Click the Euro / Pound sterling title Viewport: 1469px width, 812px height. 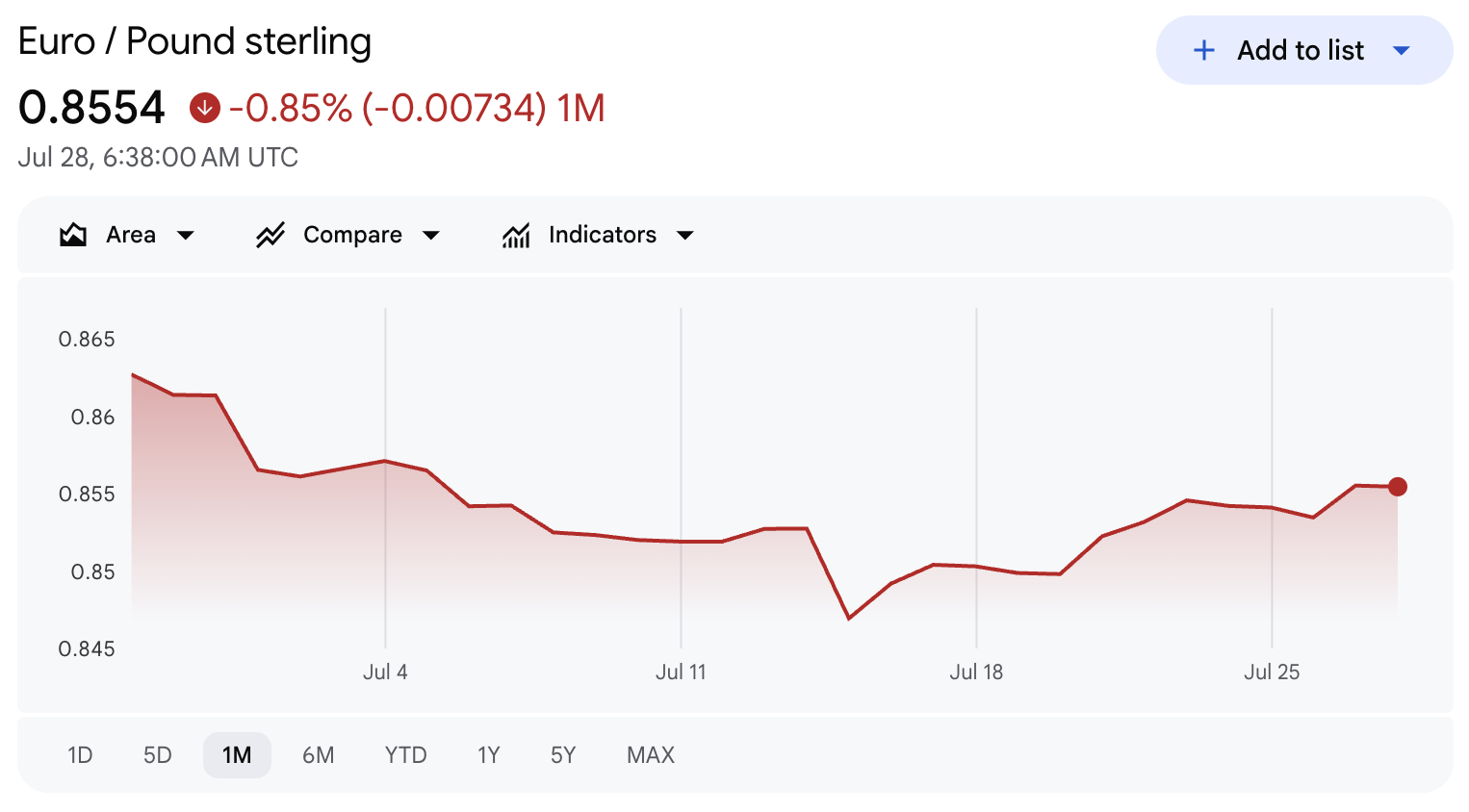194,41
